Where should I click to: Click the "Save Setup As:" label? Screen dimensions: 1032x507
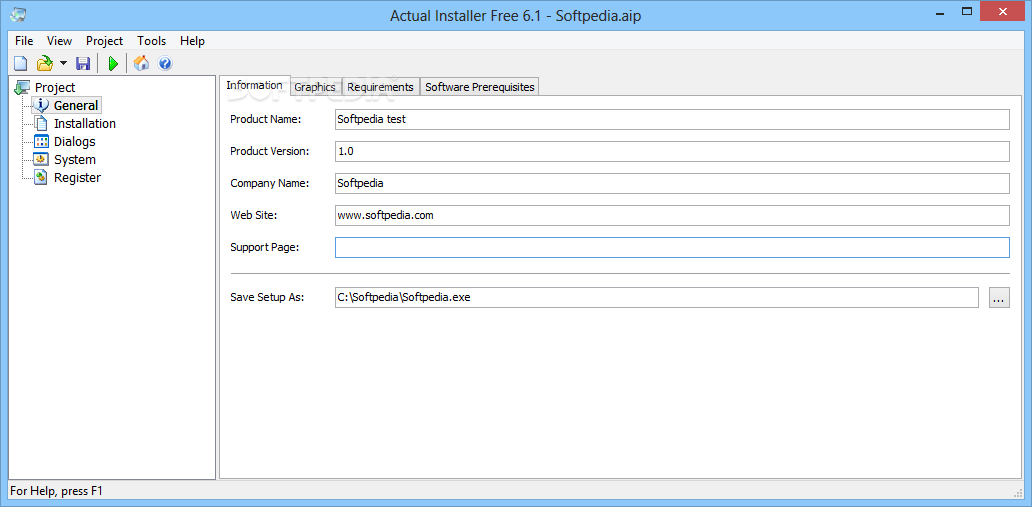pyautogui.click(x=267, y=297)
